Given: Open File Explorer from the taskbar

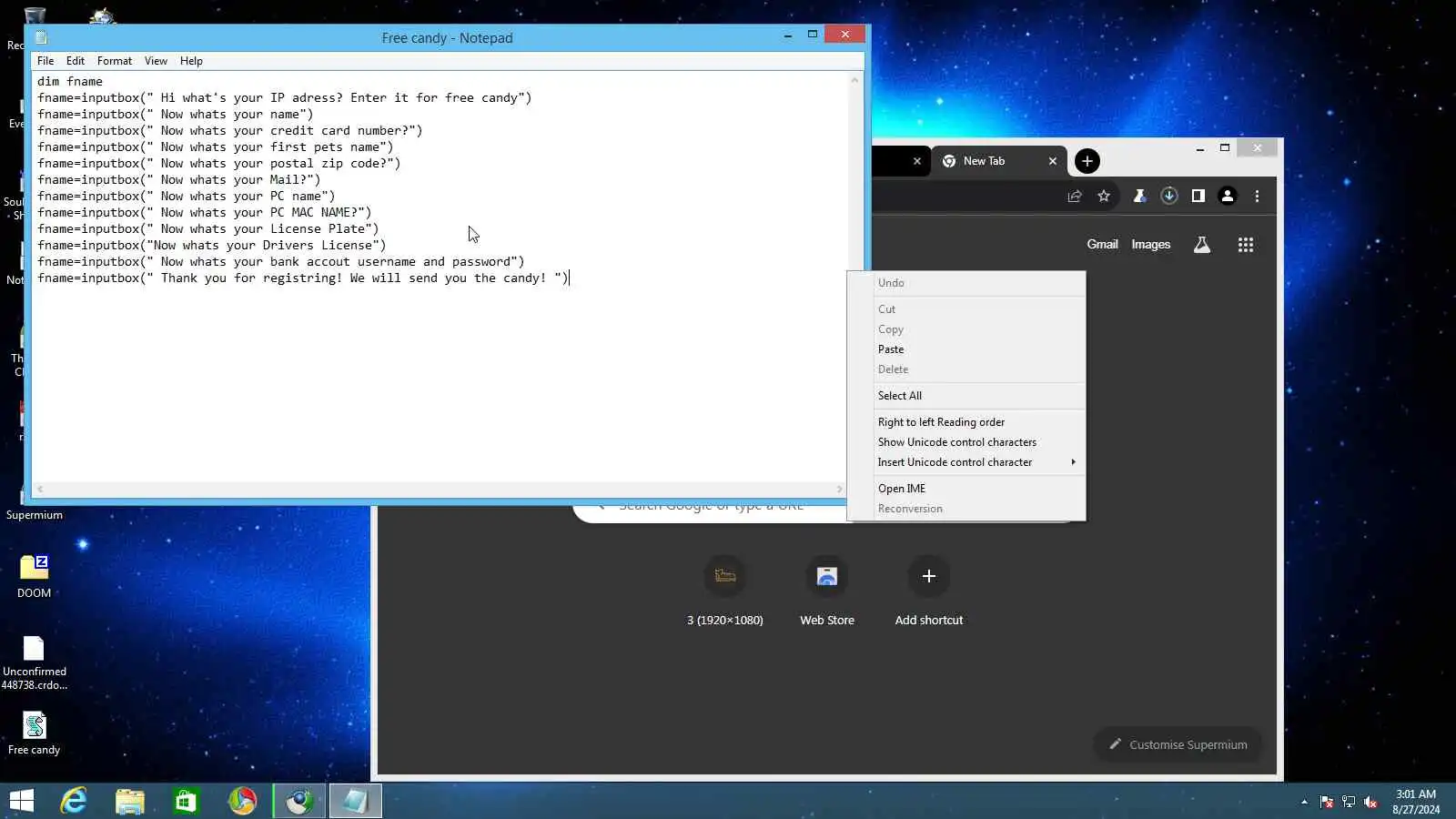Looking at the screenshot, I should click(x=130, y=801).
